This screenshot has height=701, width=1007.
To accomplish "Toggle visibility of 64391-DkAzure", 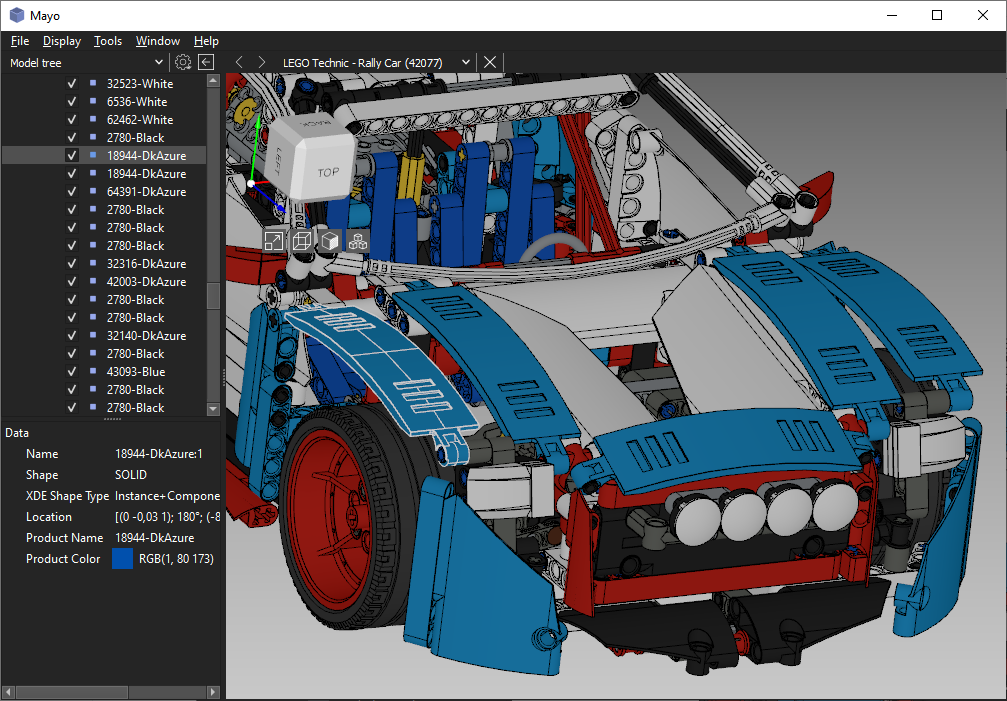I will click(x=71, y=191).
